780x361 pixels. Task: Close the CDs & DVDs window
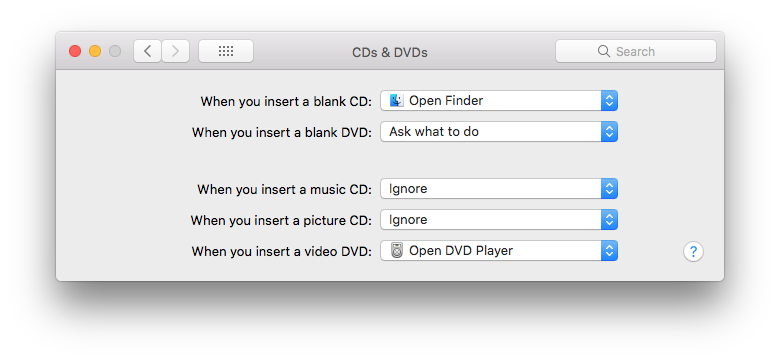pos(75,51)
